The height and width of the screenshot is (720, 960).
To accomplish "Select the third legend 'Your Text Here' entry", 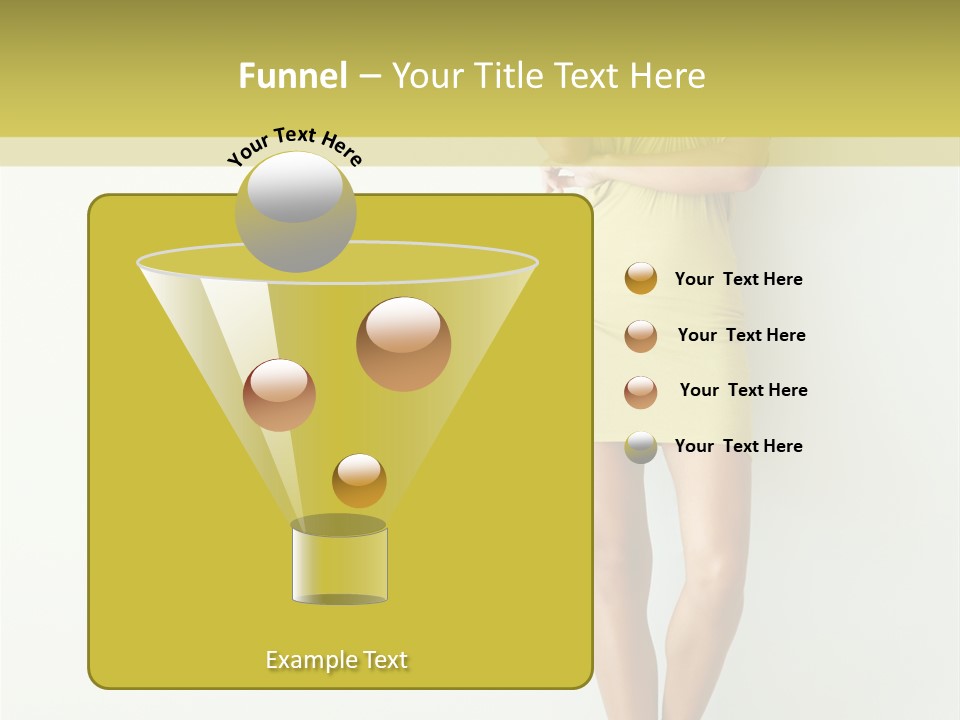I will pyautogui.click(x=743, y=390).
